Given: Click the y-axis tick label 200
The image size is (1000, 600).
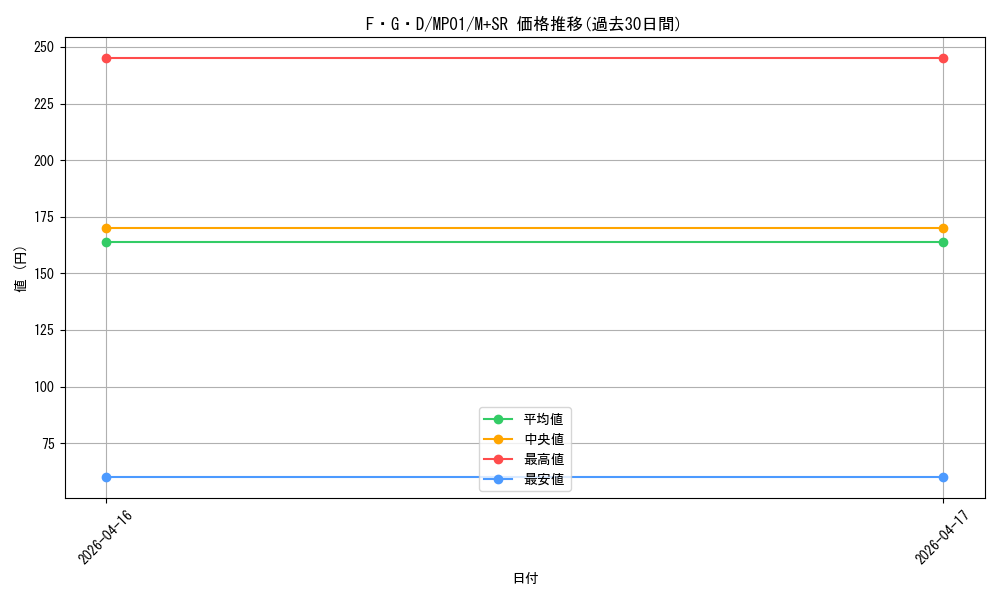Looking at the screenshot, I should [x=44, y=161].
